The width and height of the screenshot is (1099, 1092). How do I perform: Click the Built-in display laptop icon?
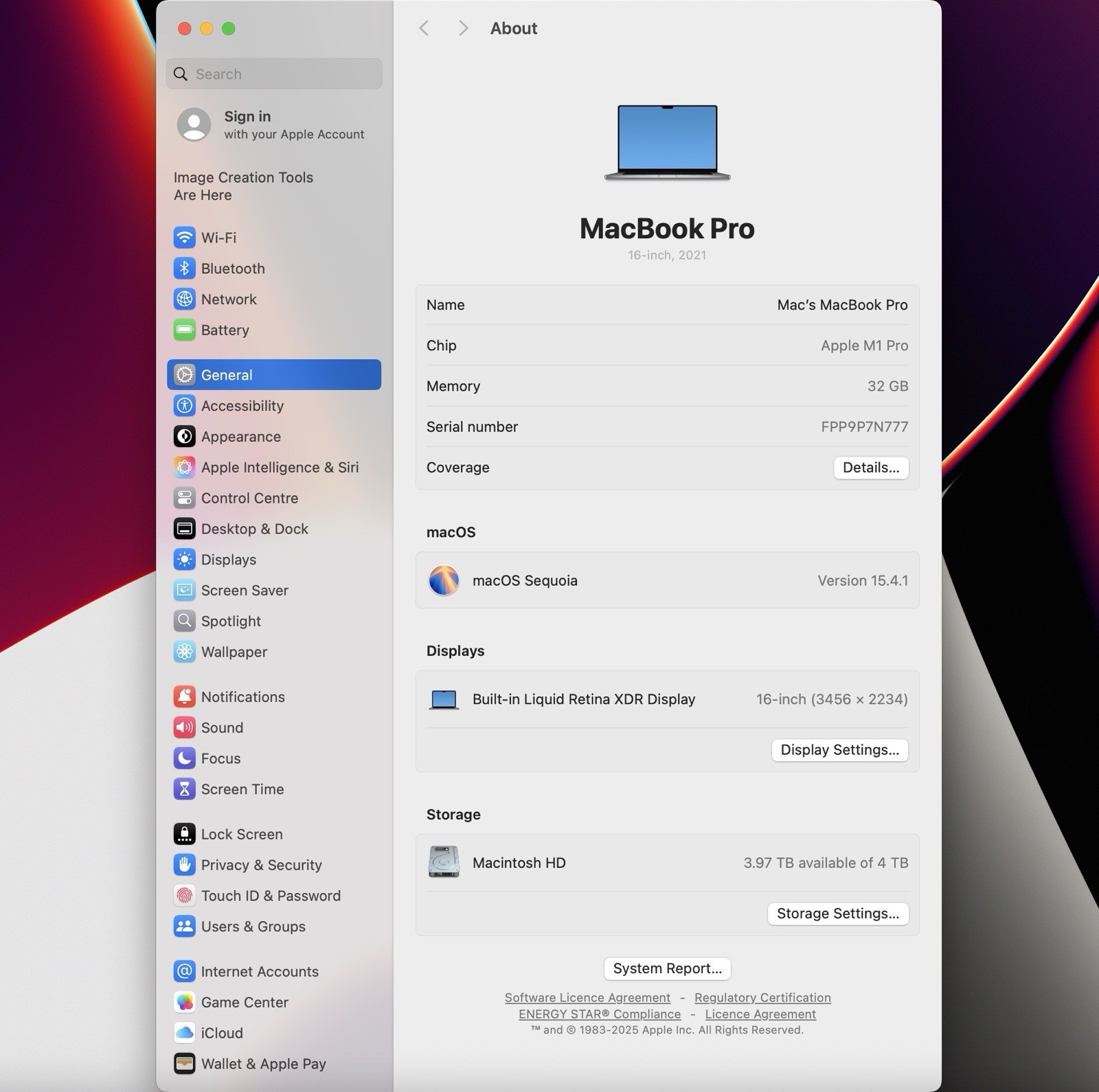pos(444,700)
